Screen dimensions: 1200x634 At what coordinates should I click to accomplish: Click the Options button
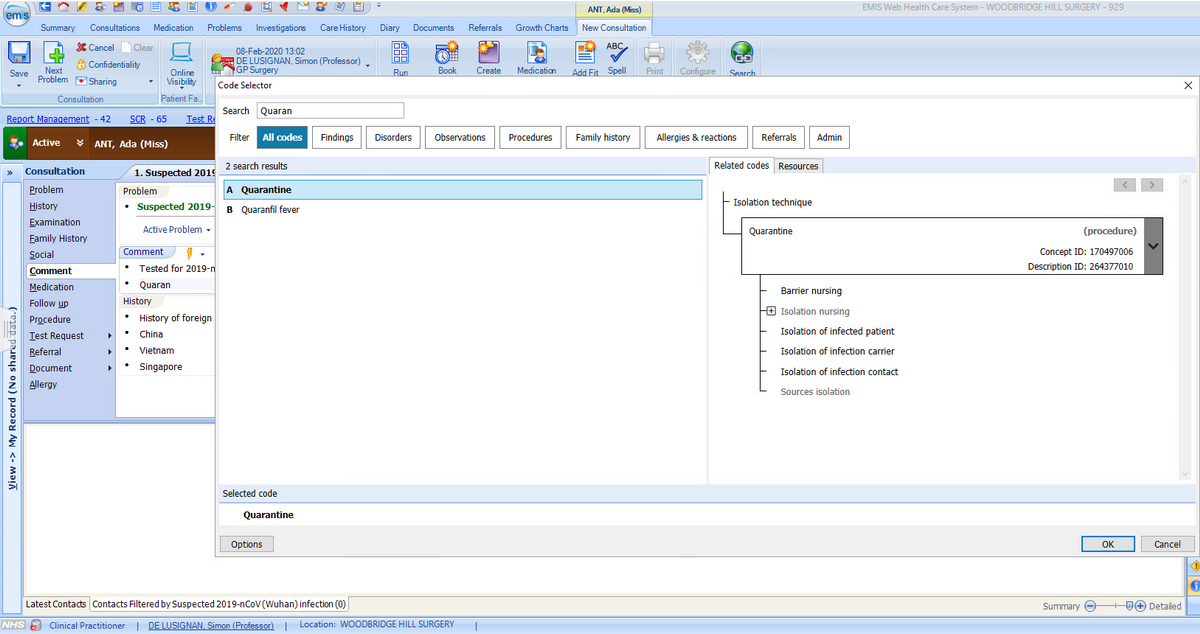pos(246,544)
